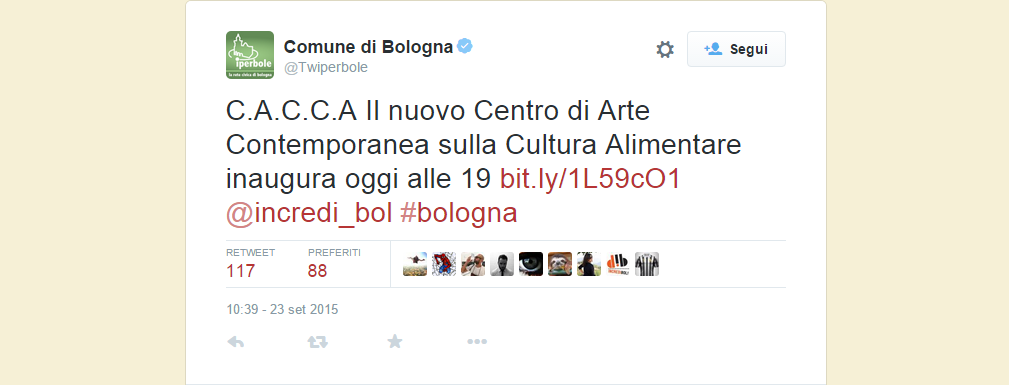Click the eye close-up avatar thumbnail

point(531,264)
